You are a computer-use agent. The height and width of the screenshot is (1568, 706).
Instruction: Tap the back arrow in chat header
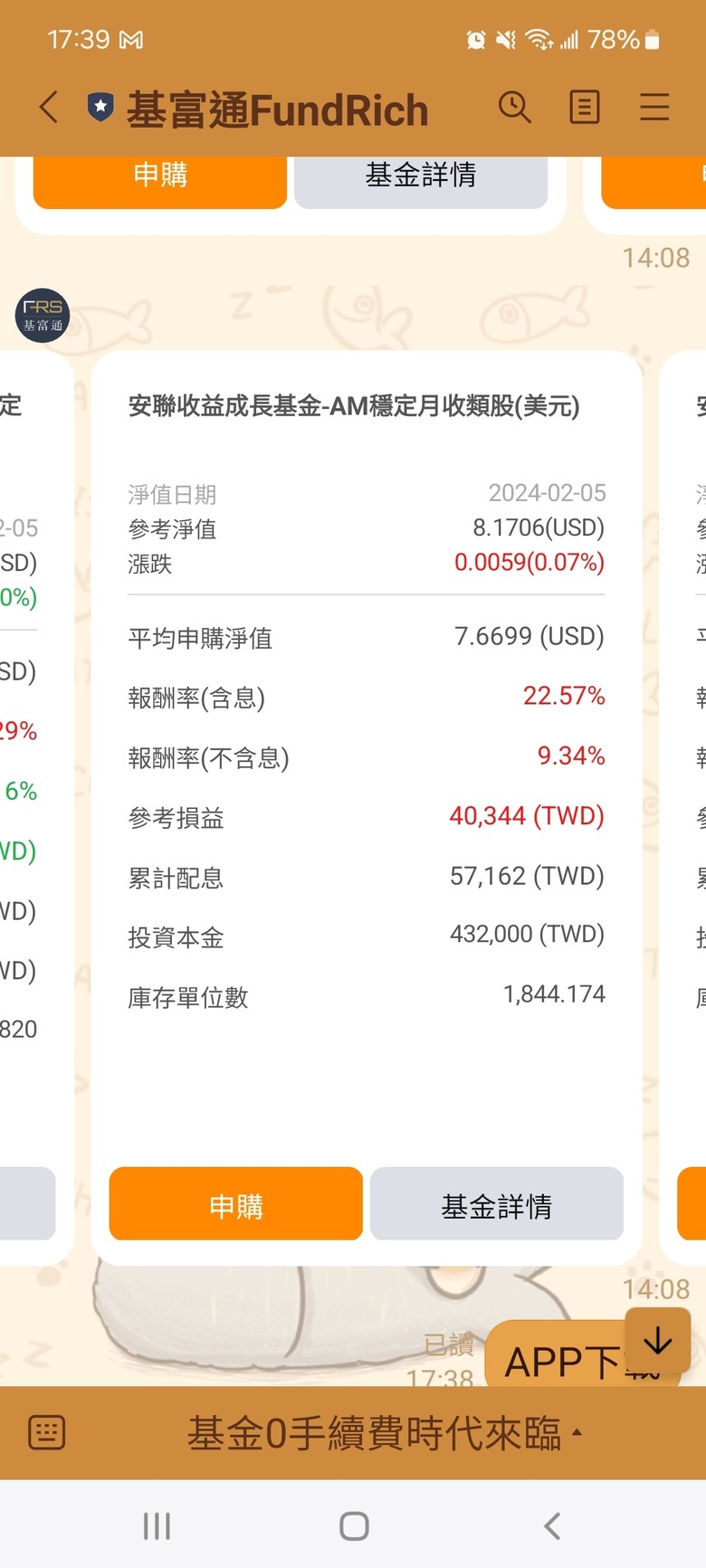coord(49,108)
